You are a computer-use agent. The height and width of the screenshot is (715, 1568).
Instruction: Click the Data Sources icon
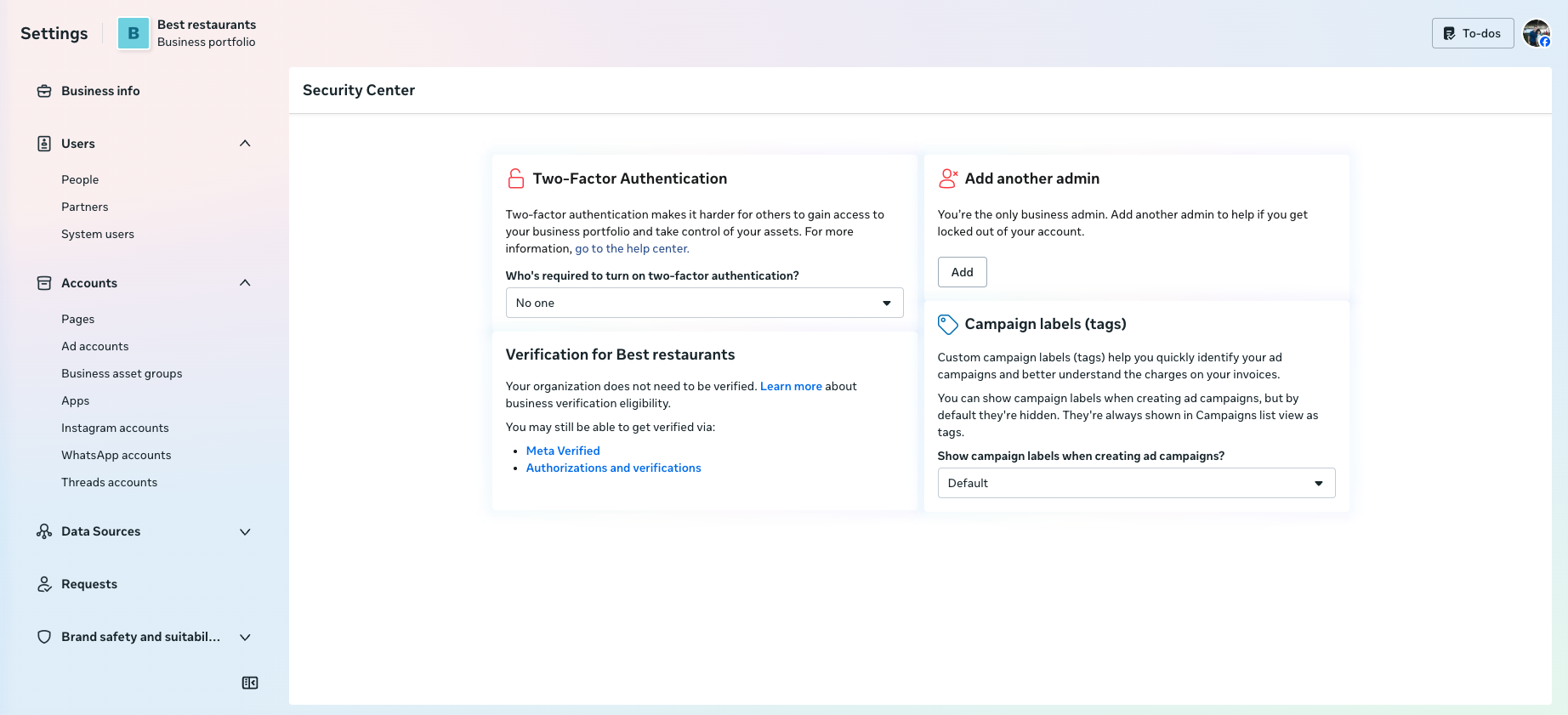[44, 531]
